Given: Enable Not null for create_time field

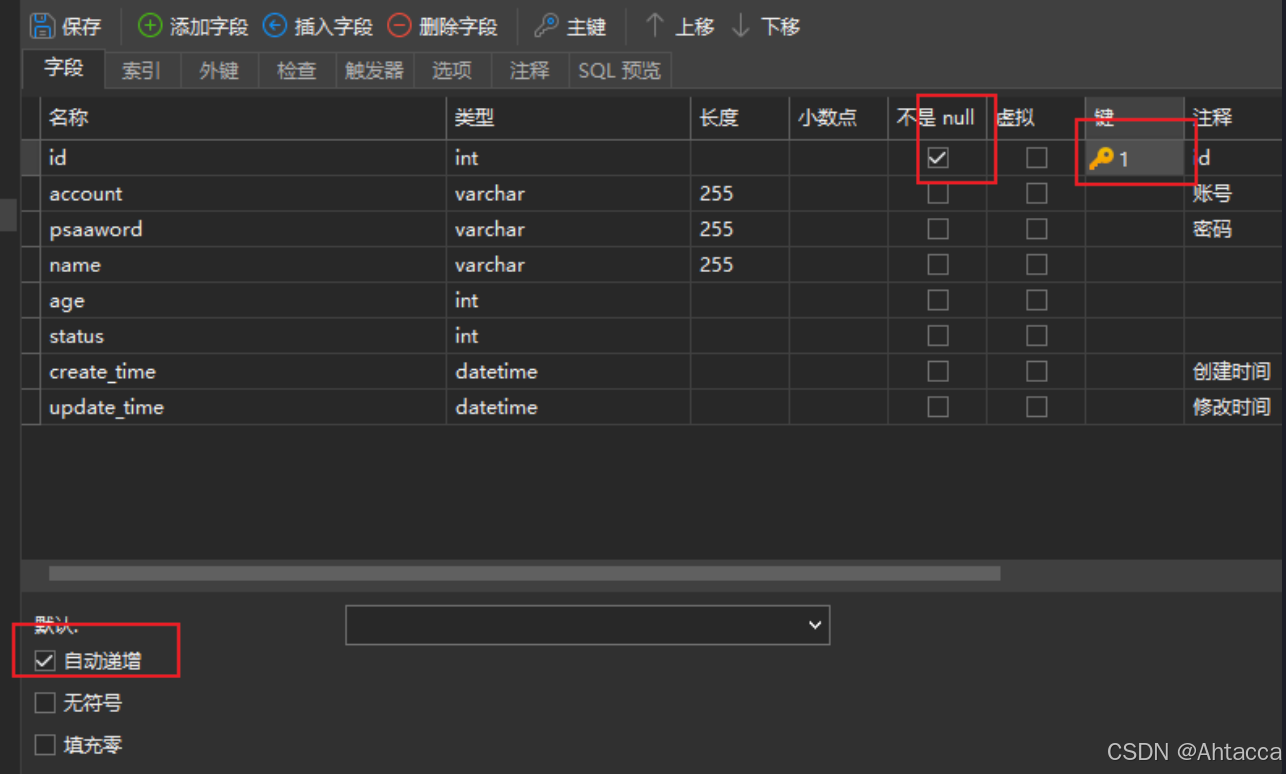Looking at the screenshot, I should point(938,372).
